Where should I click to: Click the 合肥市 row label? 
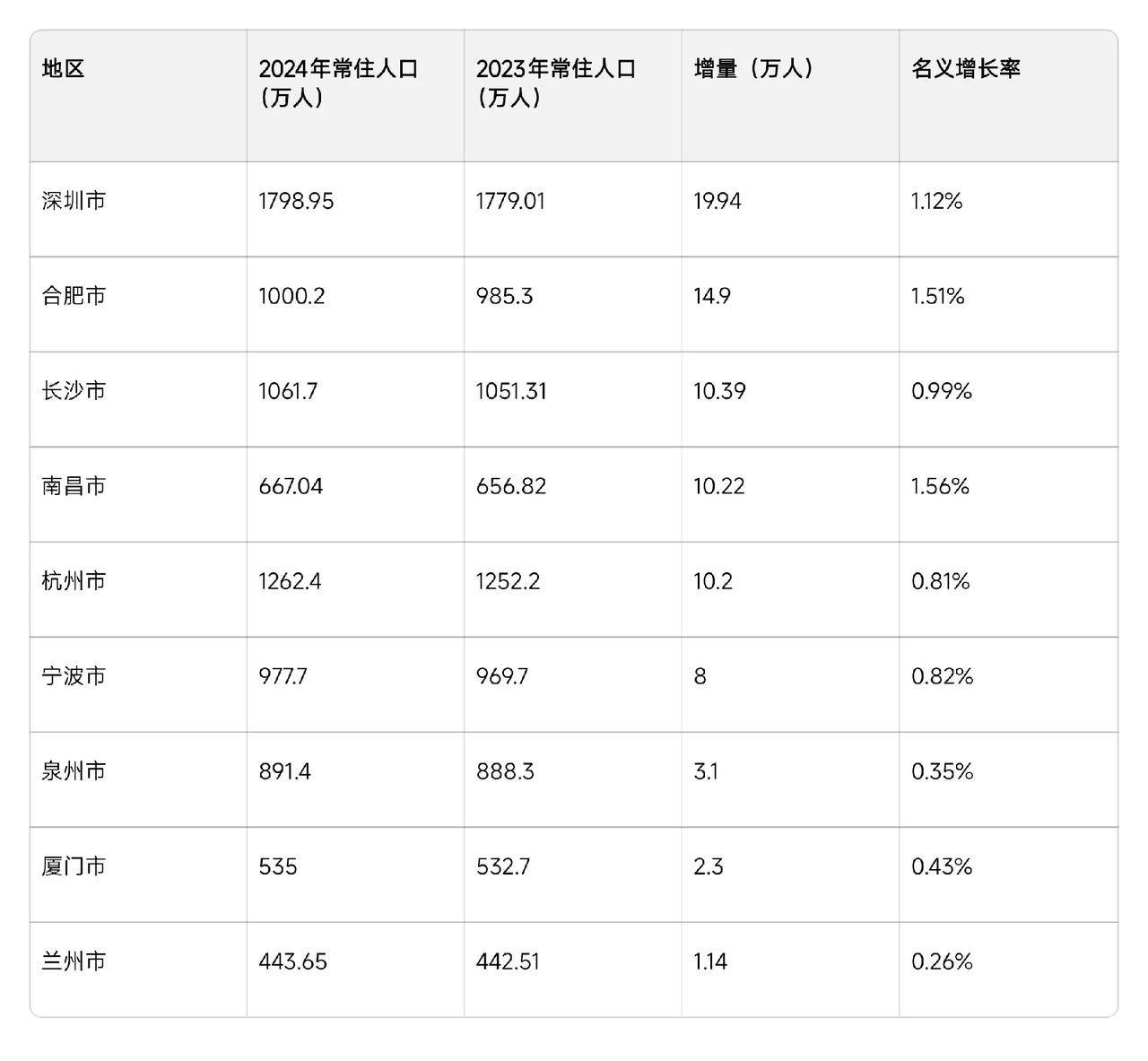(x=74, y=296)
